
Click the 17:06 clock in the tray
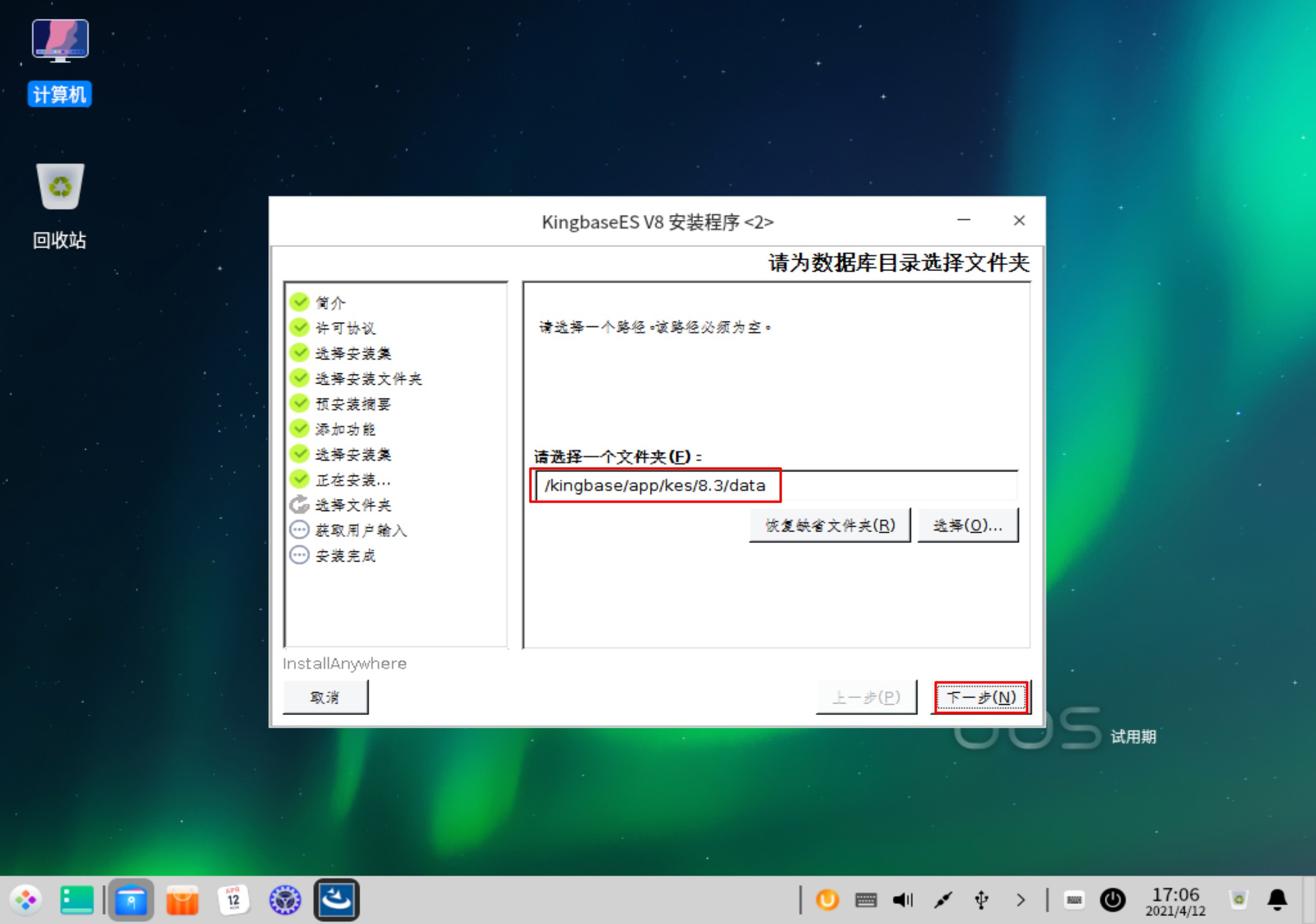coord(1175,901)
